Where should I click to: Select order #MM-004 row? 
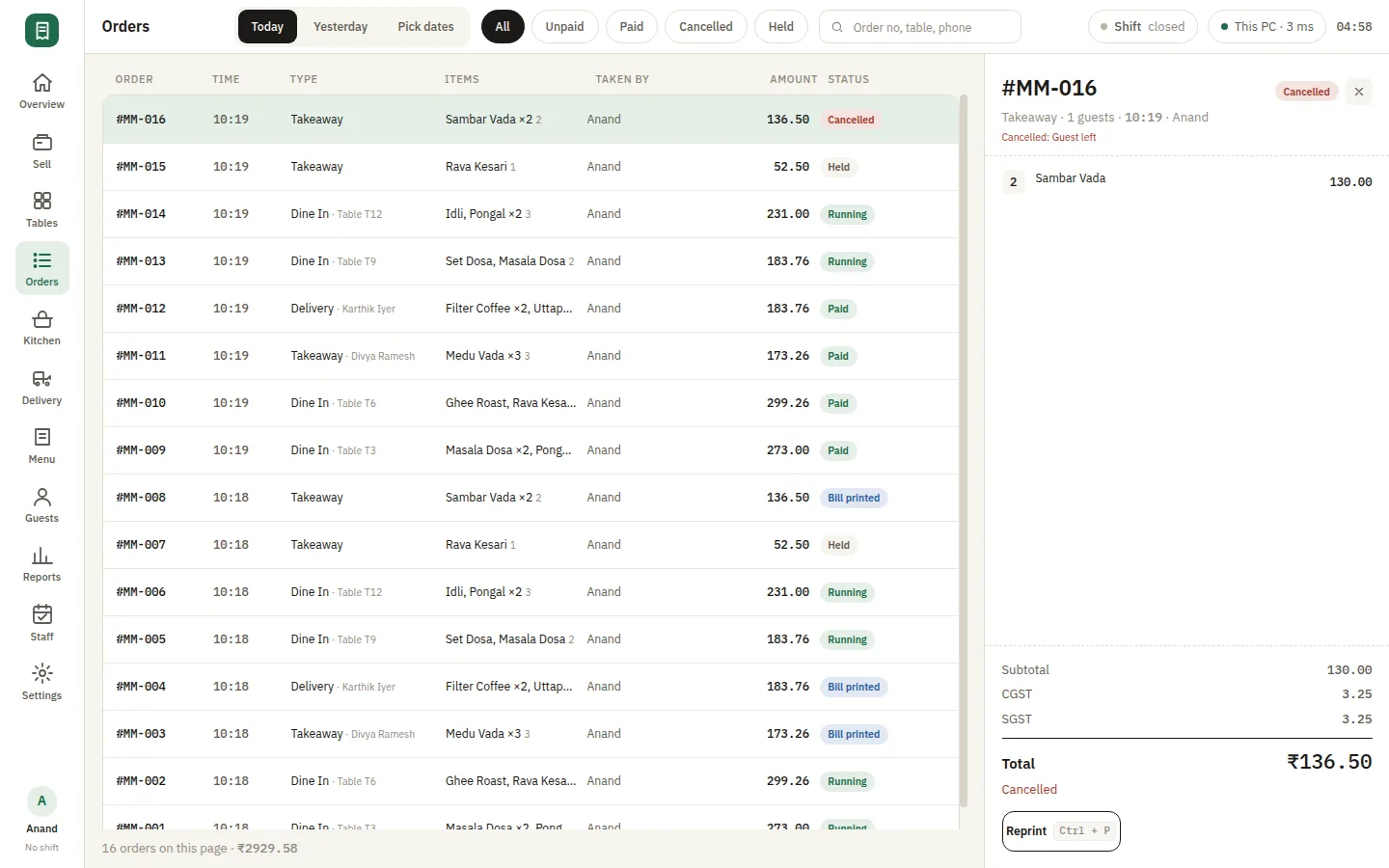pos(531,687)
